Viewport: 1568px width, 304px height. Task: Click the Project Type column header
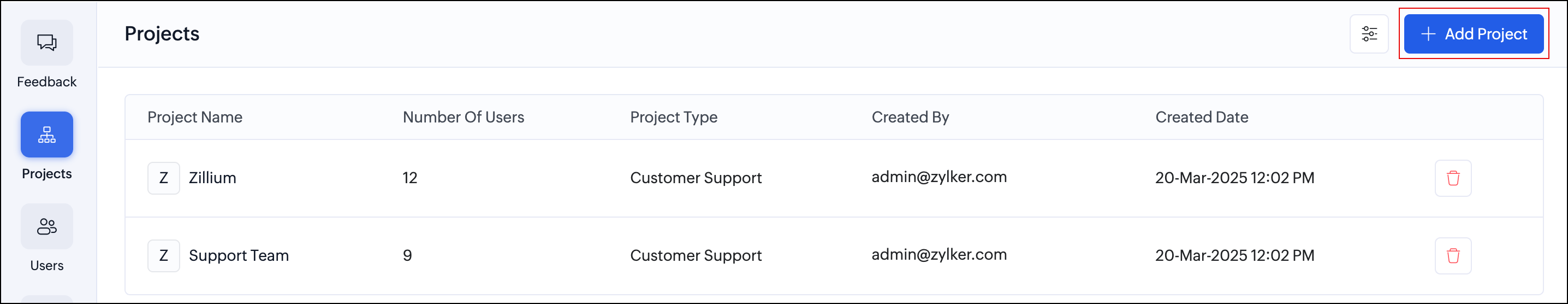(673, 117)
